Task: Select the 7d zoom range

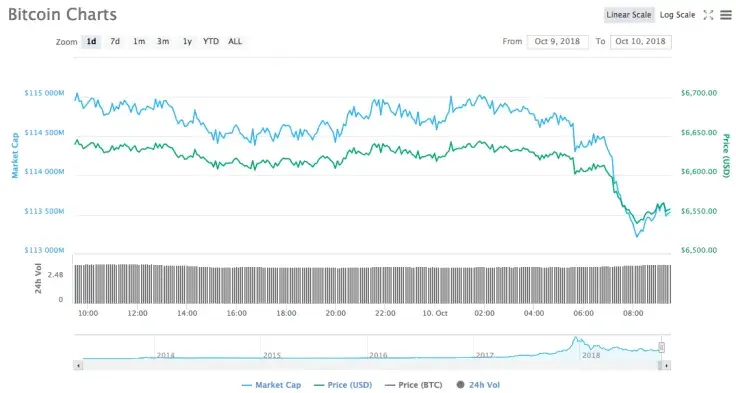Action: click(115, 41)
